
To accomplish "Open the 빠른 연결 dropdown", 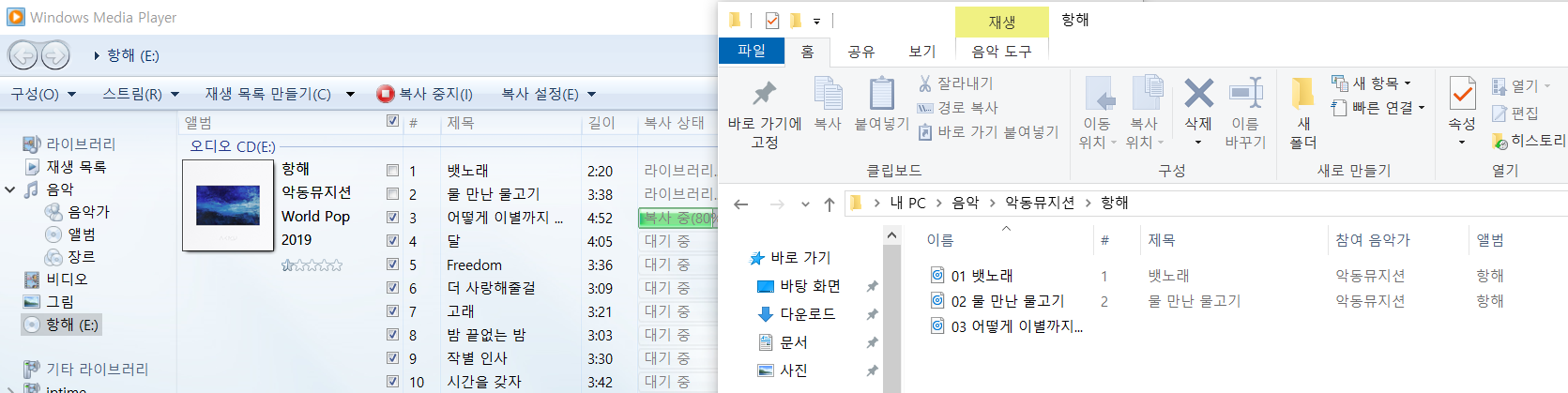I will click(x=1378, y=108).
